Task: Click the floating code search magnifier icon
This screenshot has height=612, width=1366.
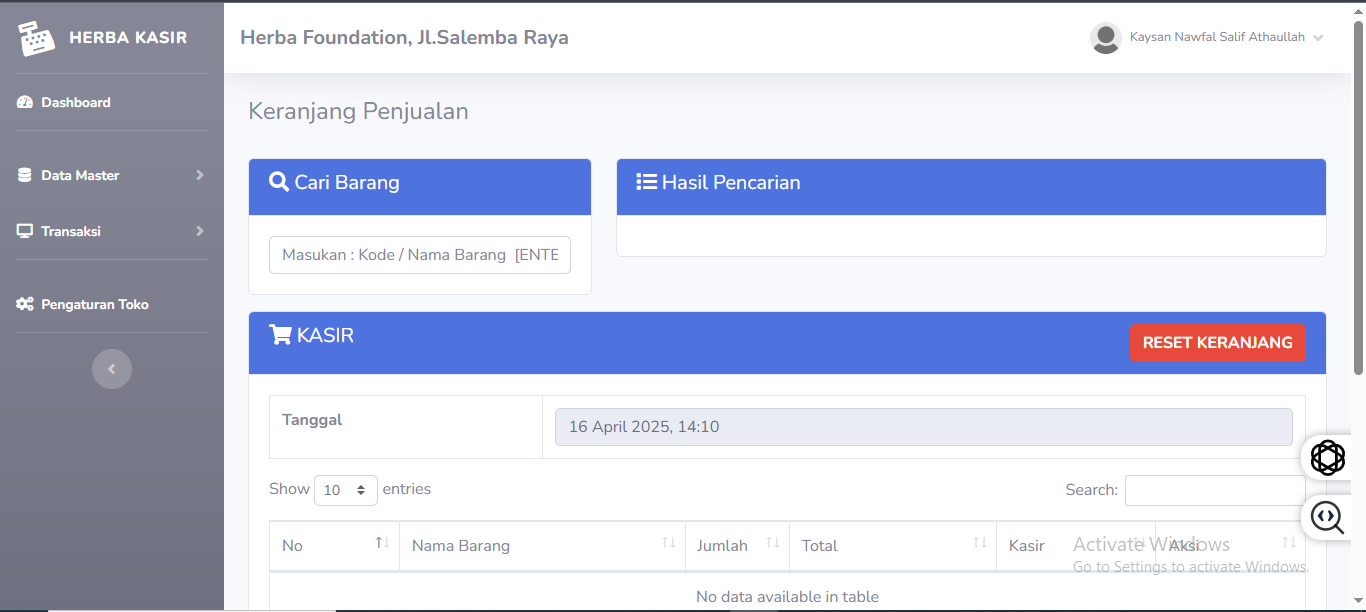Action: (1328, 517)
